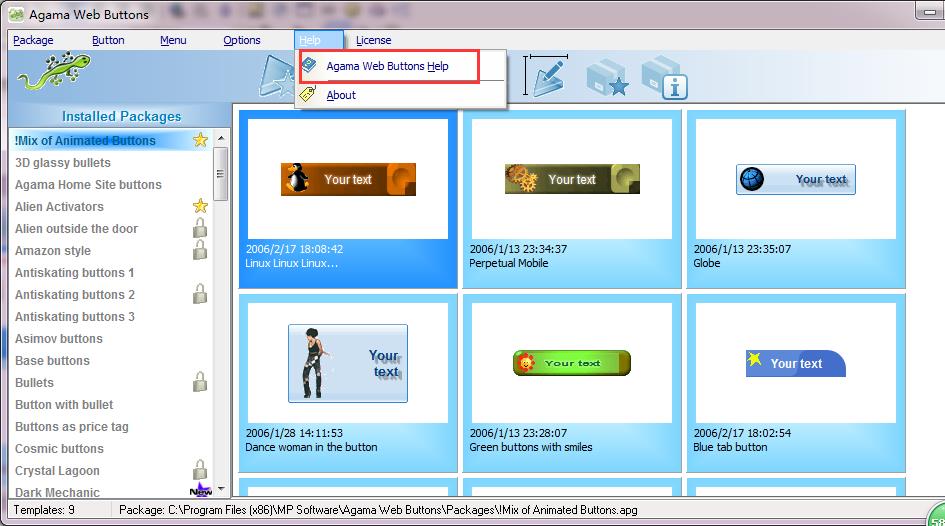Click the lock icon beside Antiskating buttons 2
Viewport: 945px width, 526px height.
(x=200, y=294)
